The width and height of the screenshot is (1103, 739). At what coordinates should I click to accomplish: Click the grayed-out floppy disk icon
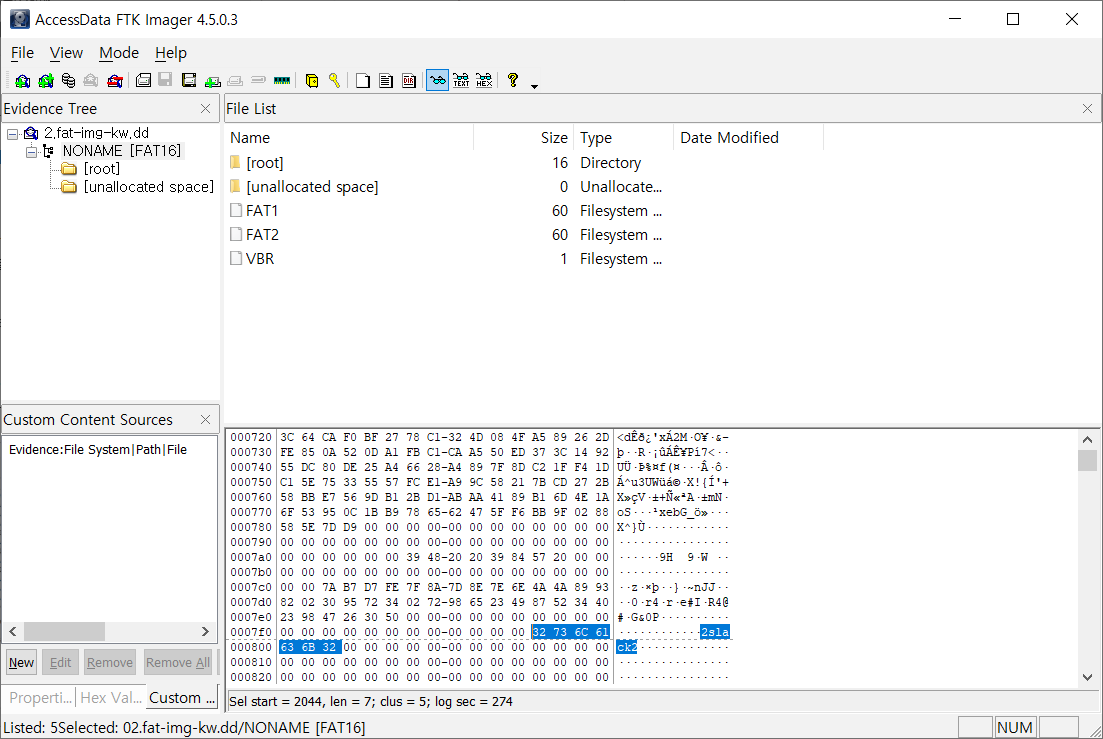click(x=165, y=80)
